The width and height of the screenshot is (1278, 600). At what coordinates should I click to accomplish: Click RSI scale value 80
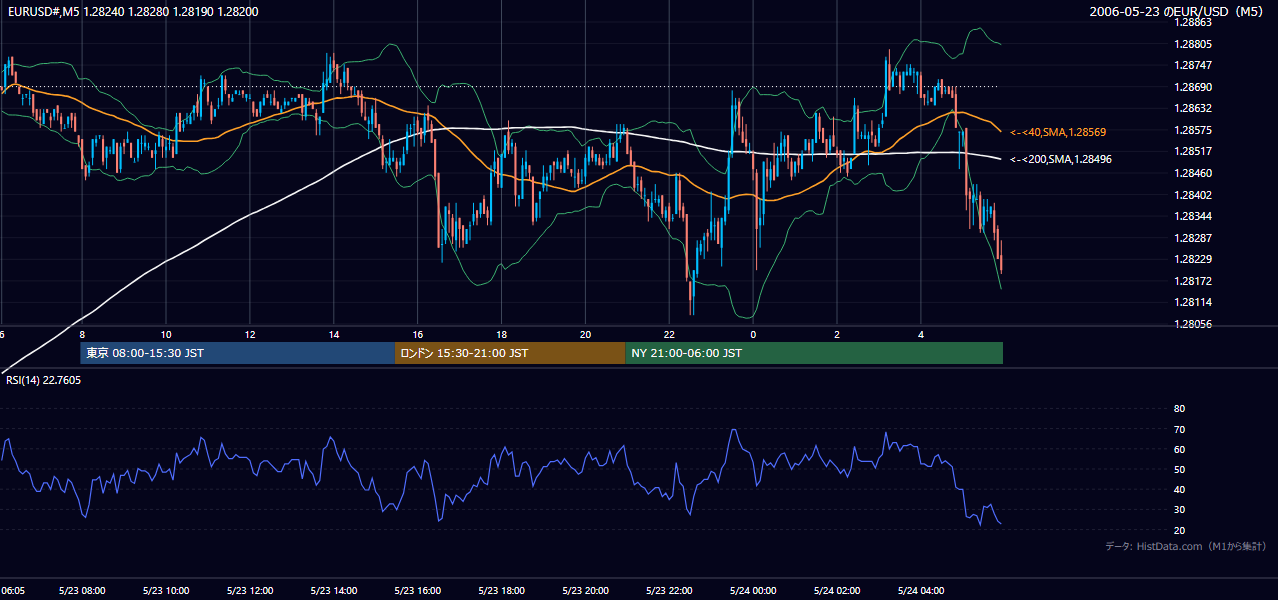[1179, 409]
